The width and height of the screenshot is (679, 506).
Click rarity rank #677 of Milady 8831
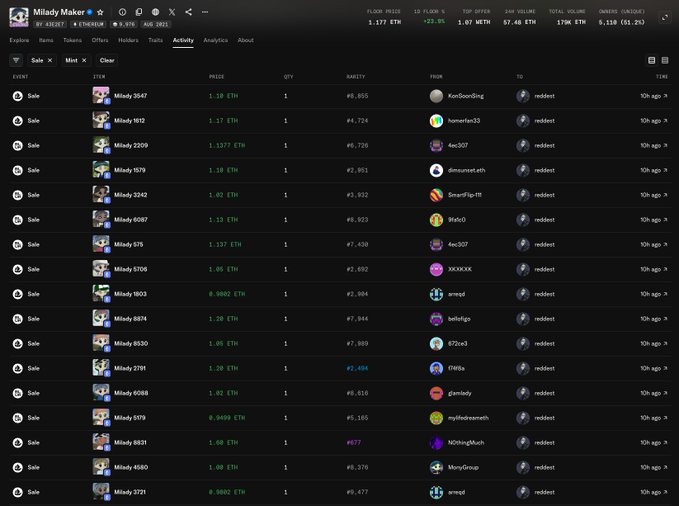(x=354, y=442)
